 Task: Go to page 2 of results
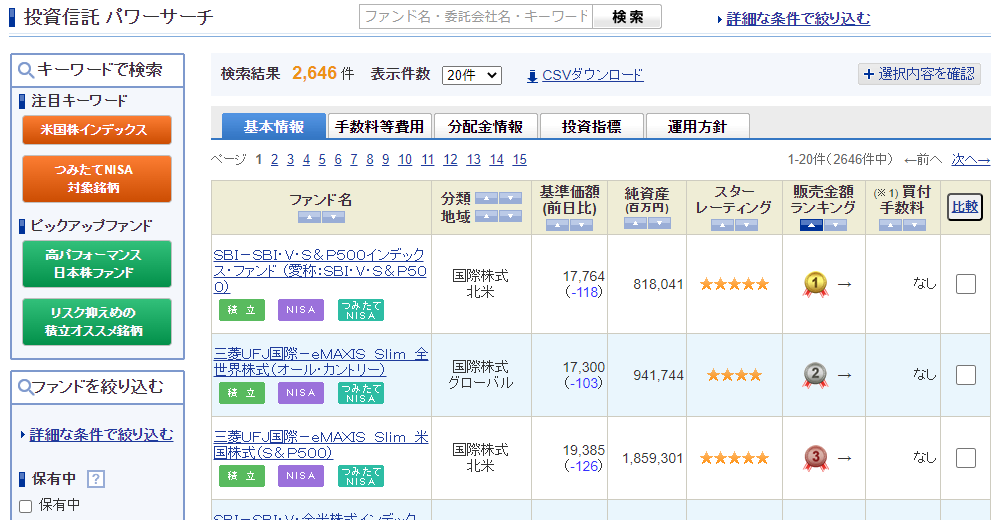point(274,160)
